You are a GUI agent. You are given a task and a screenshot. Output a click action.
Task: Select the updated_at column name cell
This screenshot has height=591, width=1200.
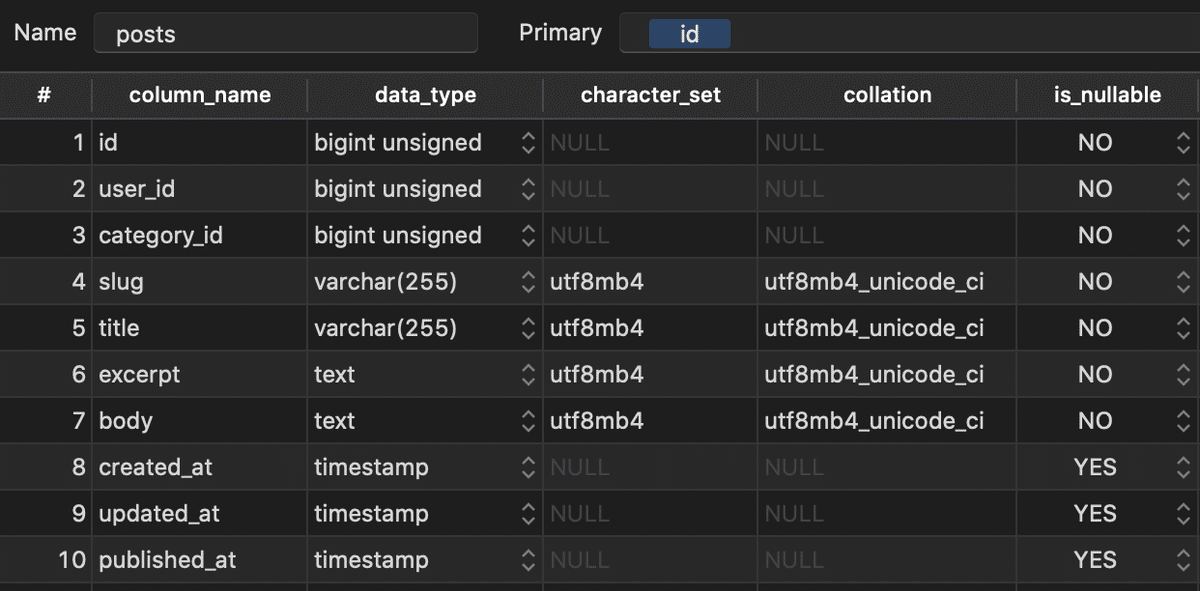coord(159,514)
